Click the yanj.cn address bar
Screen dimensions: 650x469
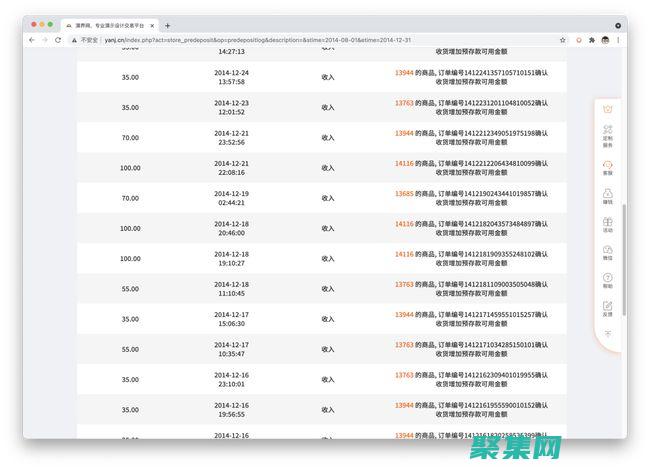(300, 40)
